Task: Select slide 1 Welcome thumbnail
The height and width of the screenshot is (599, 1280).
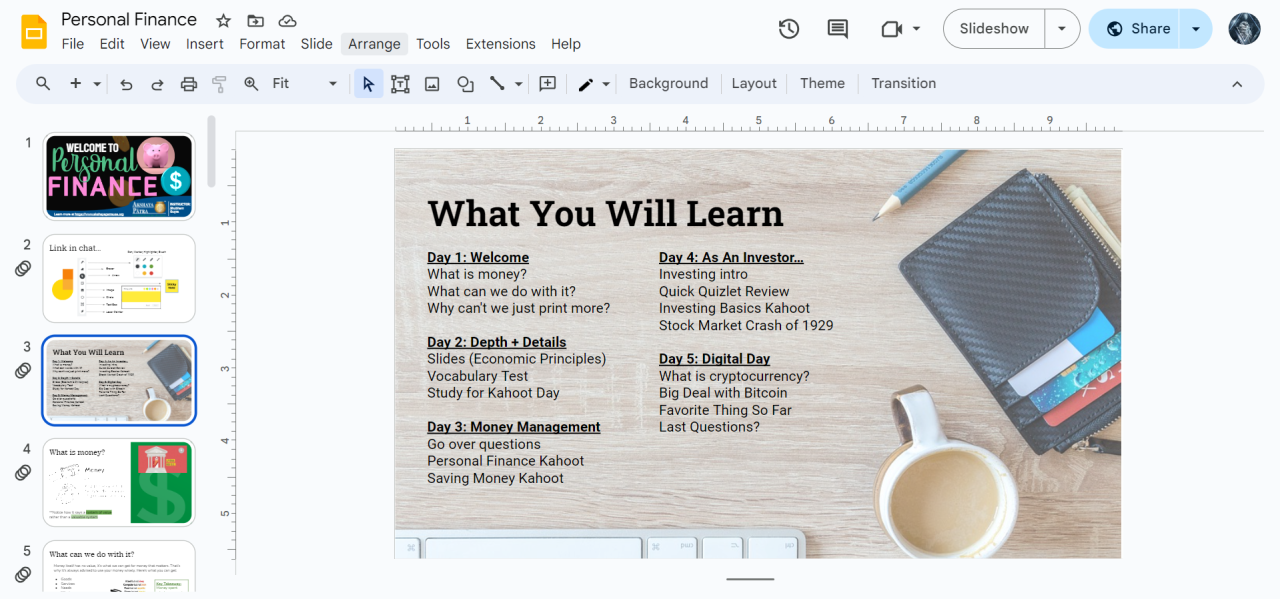Action: pos(119,176)
